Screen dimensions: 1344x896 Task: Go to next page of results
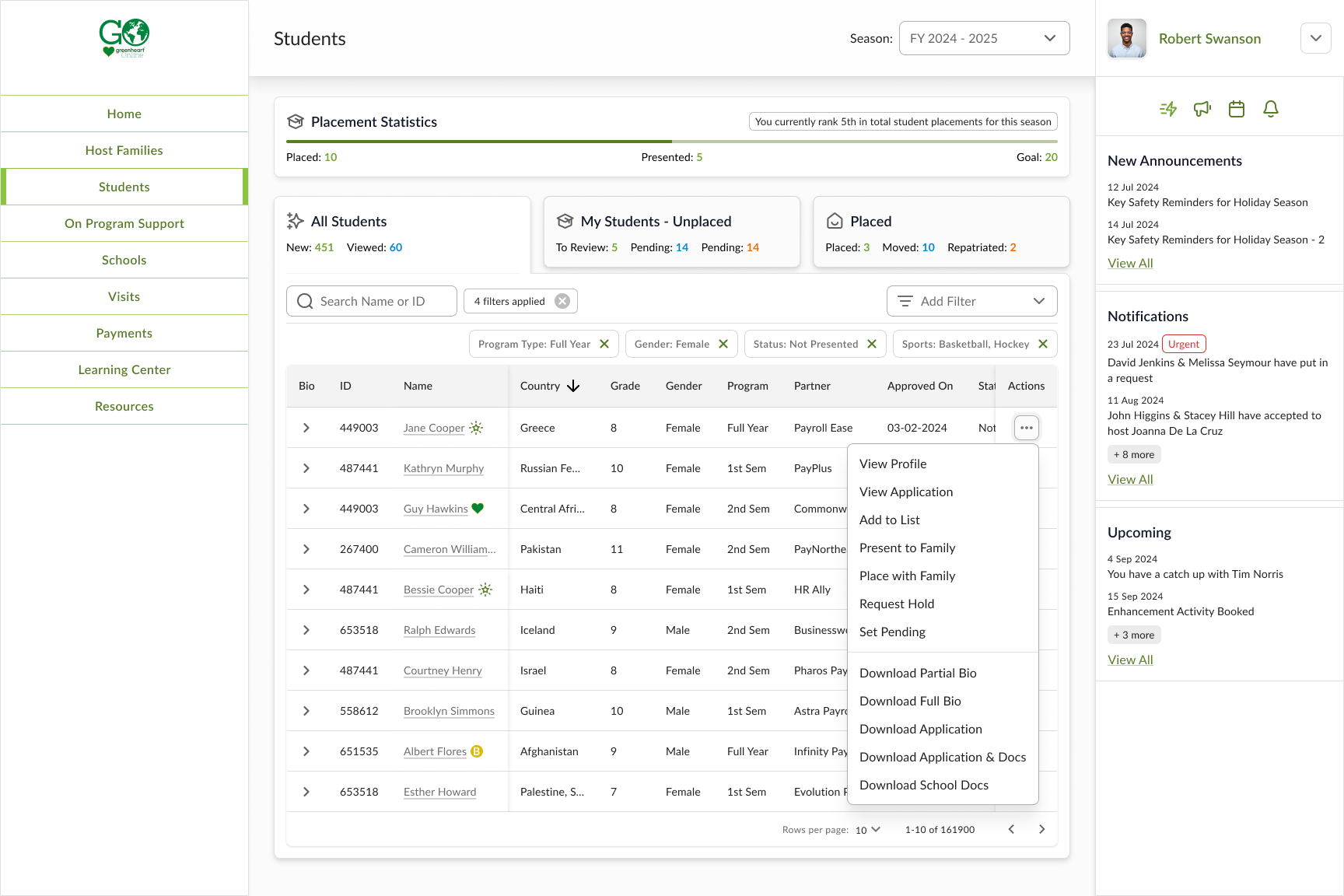pyautogui.click(x=1041, y=829)
